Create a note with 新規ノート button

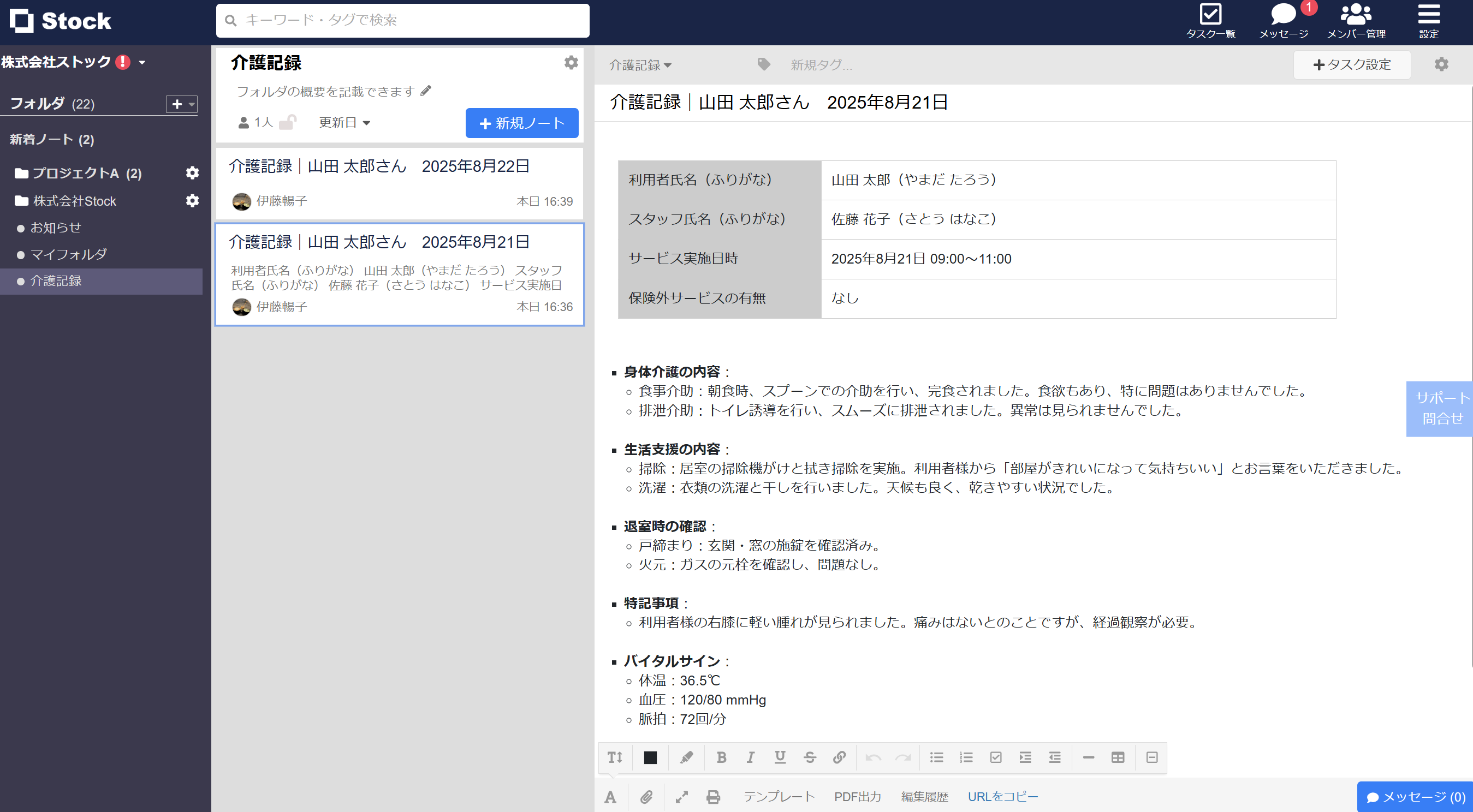(521, 122)
